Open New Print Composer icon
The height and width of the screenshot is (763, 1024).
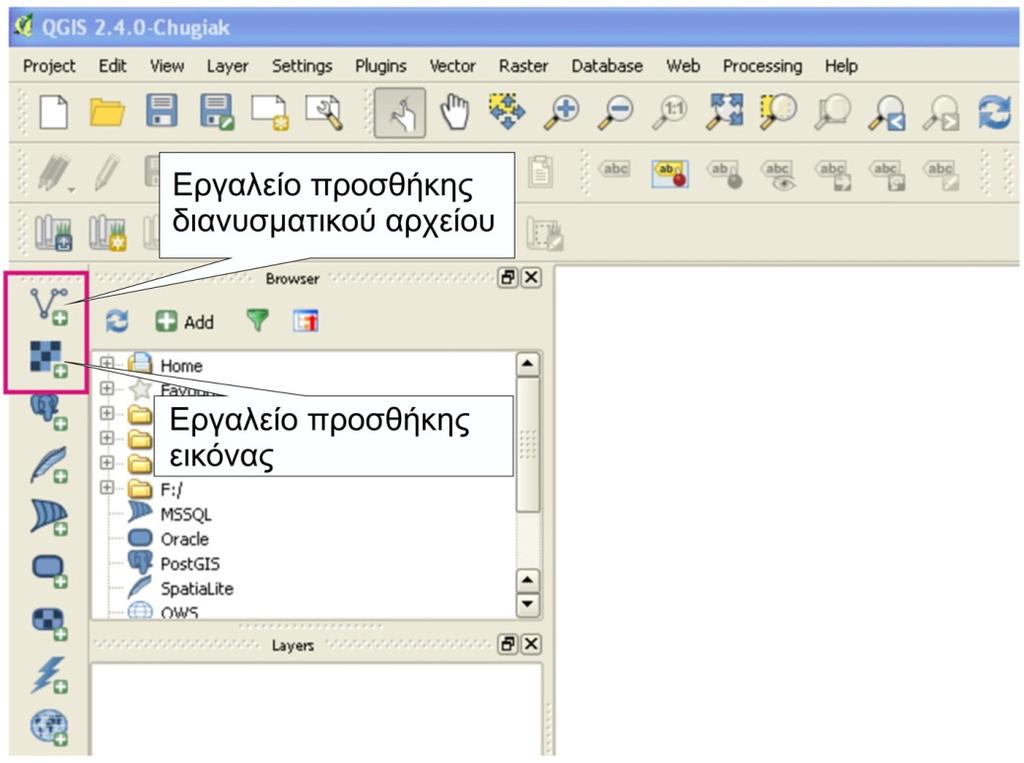(270, 113)
